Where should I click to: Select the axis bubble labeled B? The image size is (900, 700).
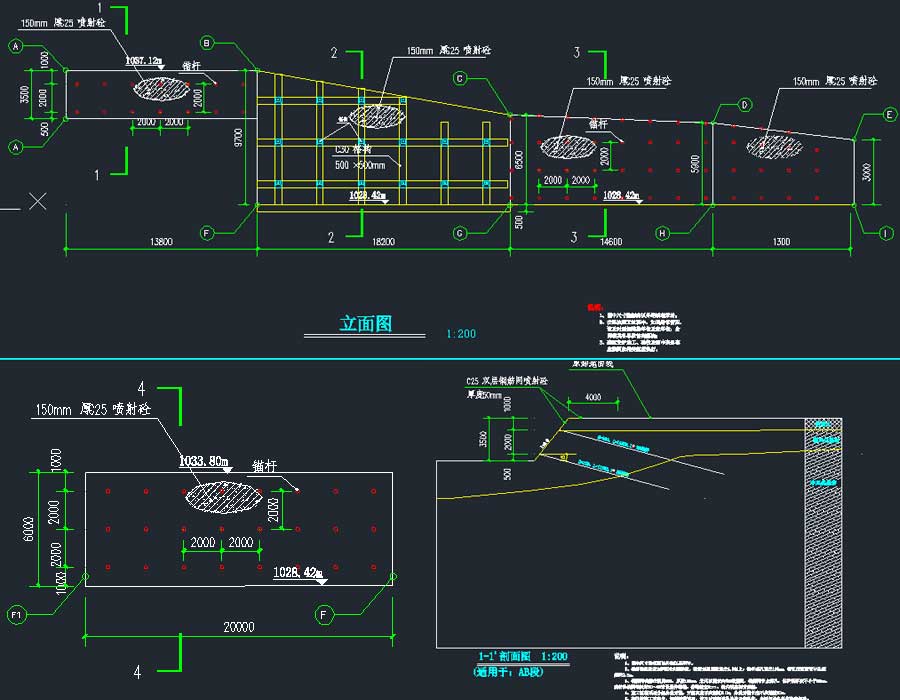[207, 43]
